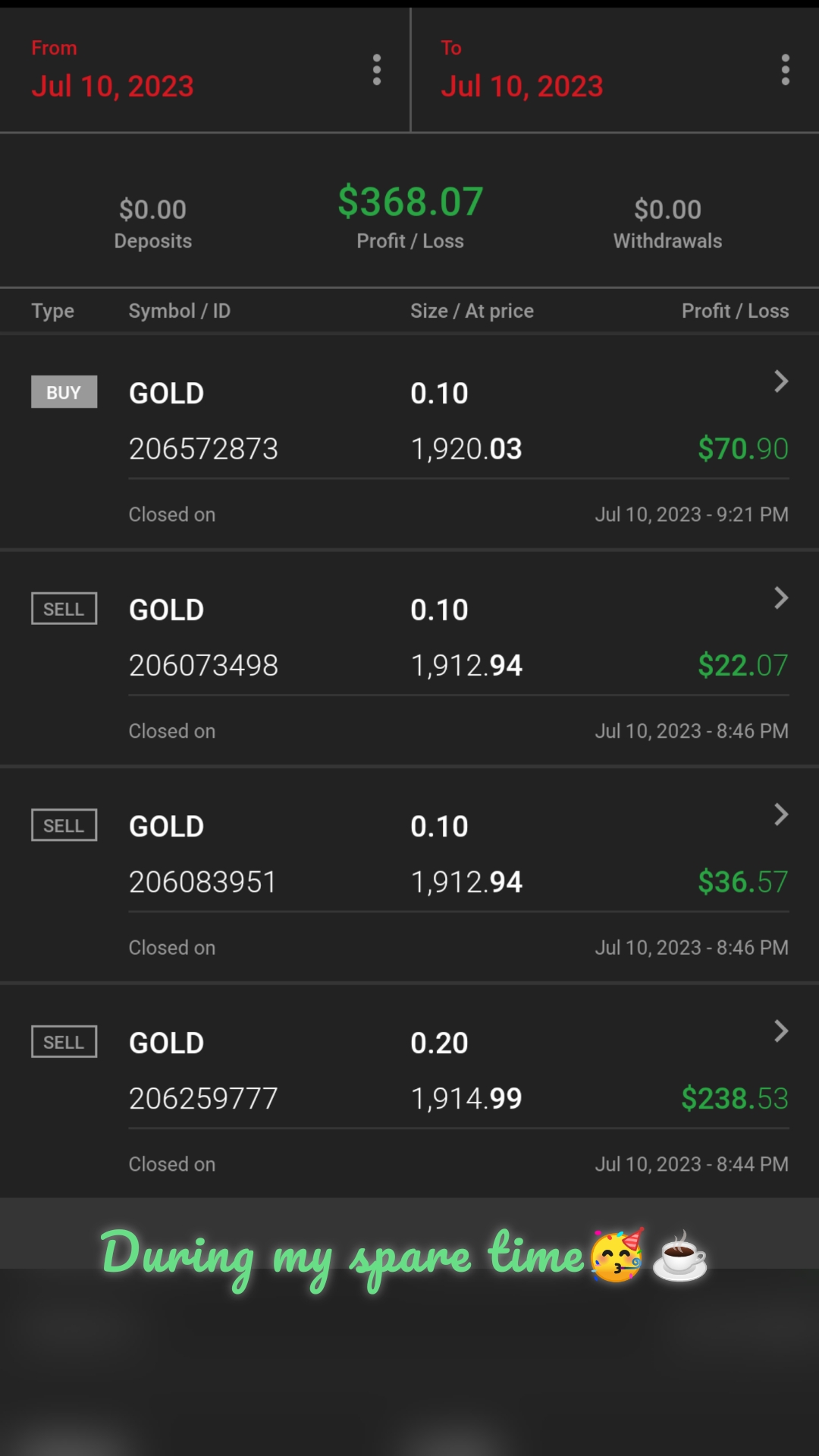Tap the BUY badge on order 206572873
Image resolution: width=819 pixels, height=1456 pixels.
click(64, 392)
